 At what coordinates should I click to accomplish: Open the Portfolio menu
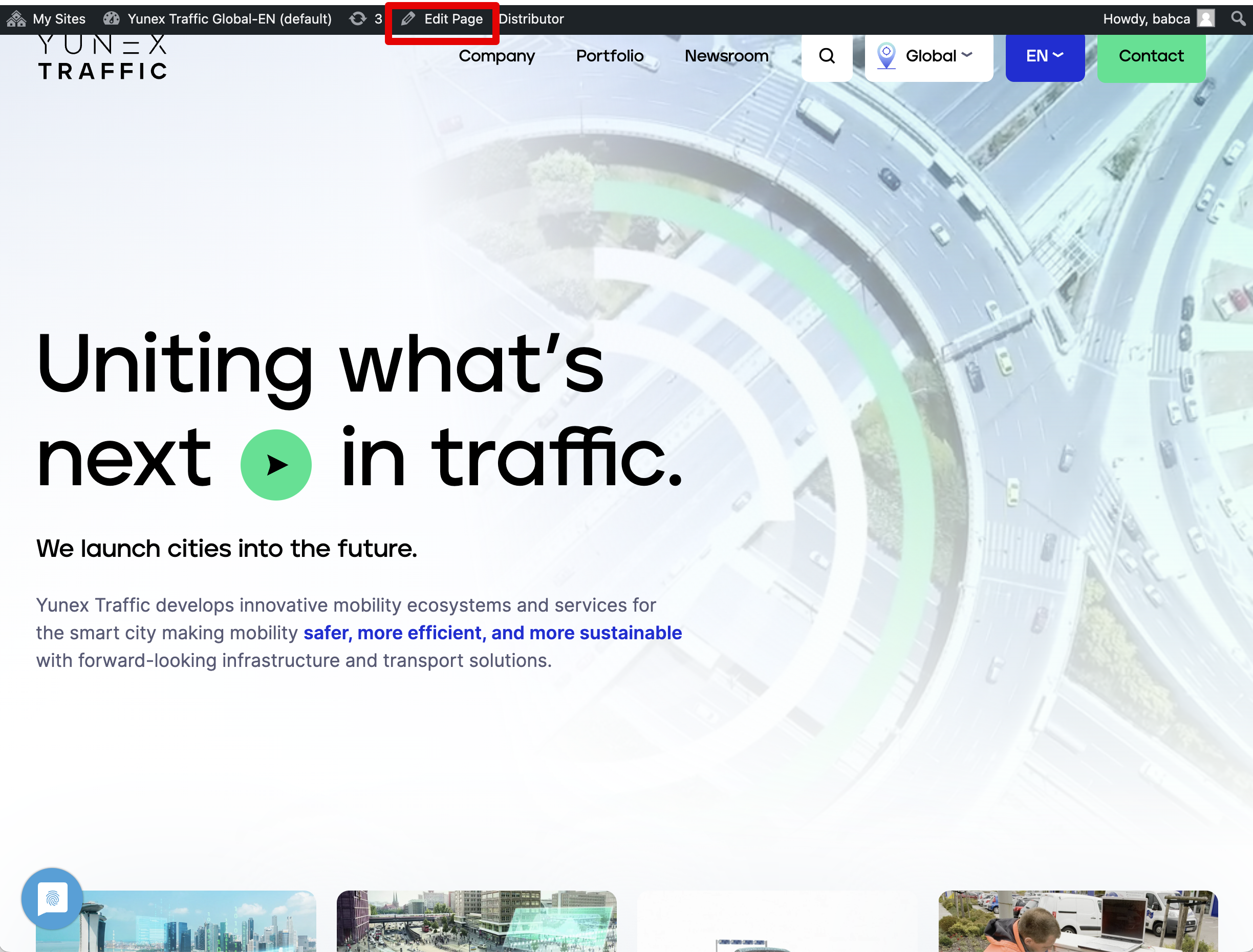(609, 56)
